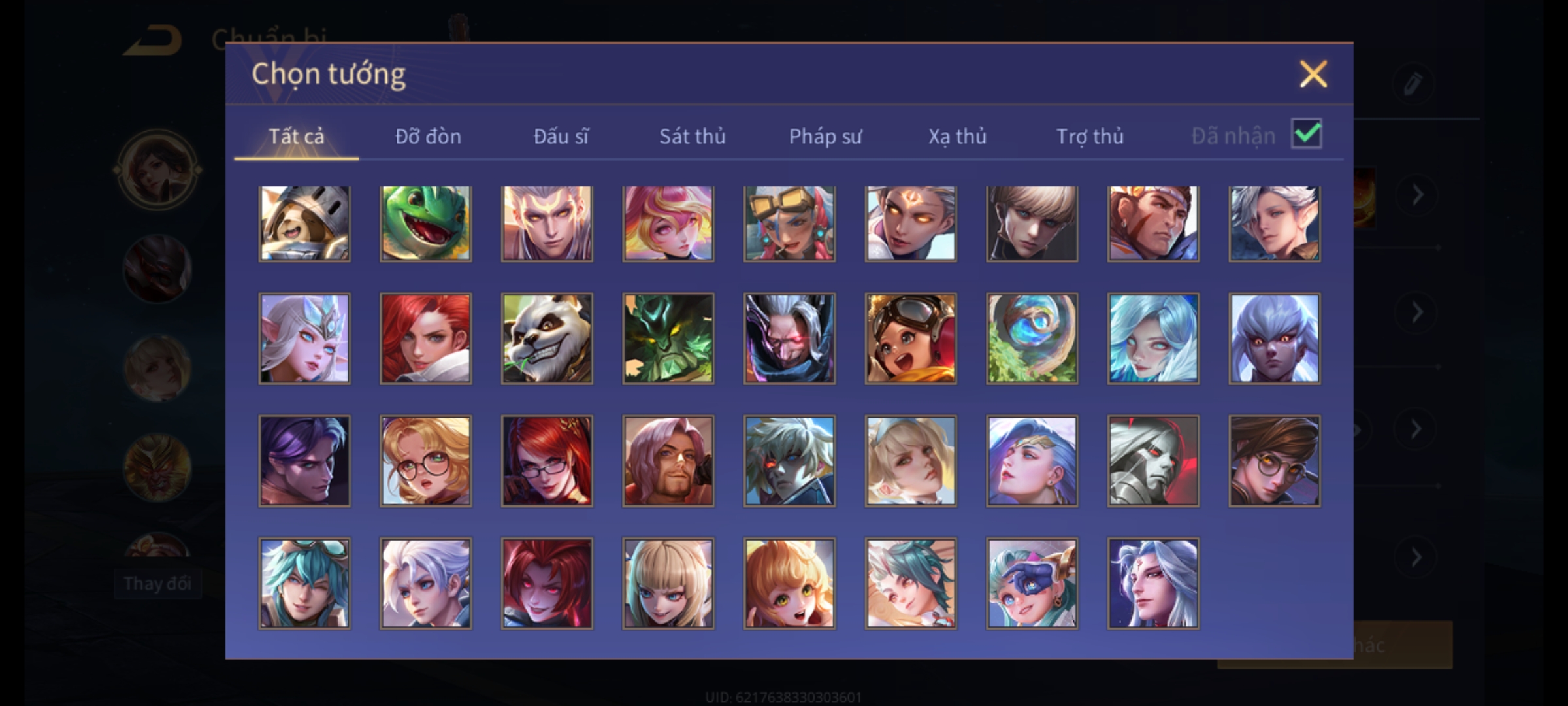Choose the pilot girl with goggles hero
This screenshot has width=1568, height=706.
point(911,338)
